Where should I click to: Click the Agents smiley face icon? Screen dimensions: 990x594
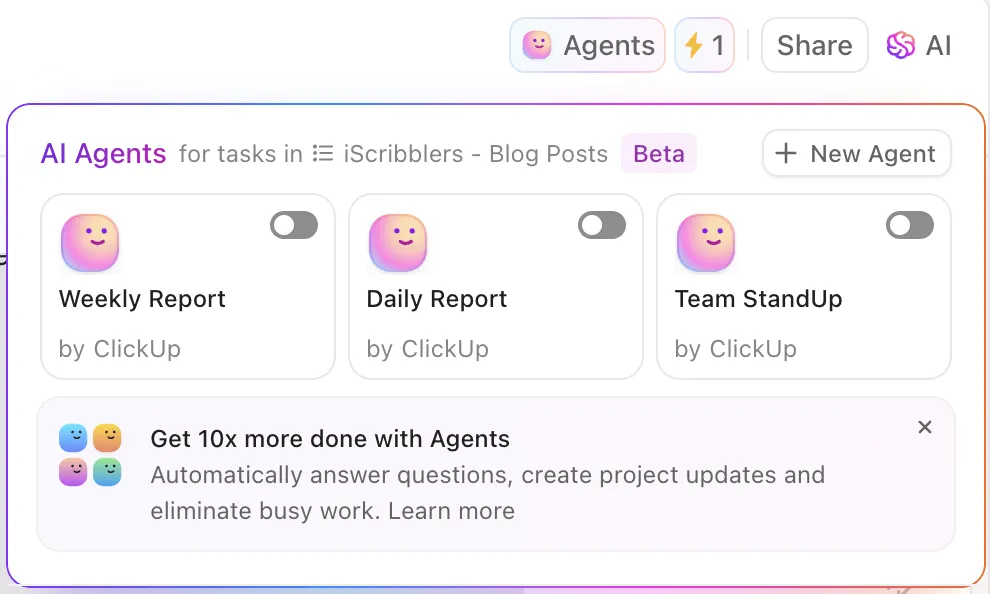(537, 45)
